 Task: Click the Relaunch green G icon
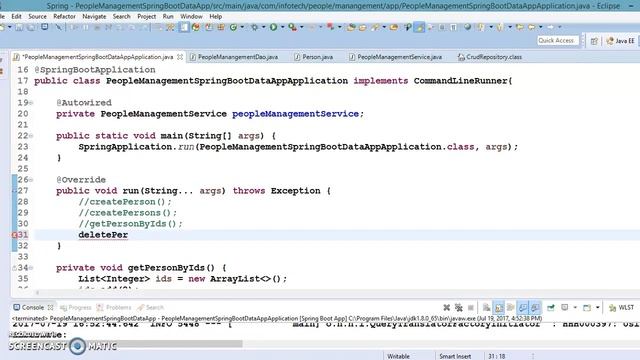click(233, 27)
